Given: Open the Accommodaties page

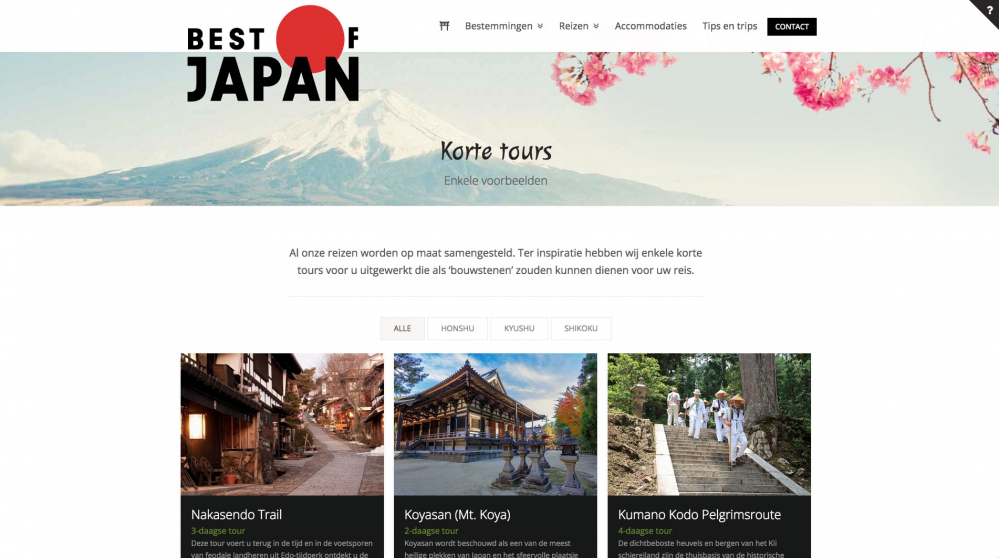Looking at the screenshot, I should tap(650, 26).
